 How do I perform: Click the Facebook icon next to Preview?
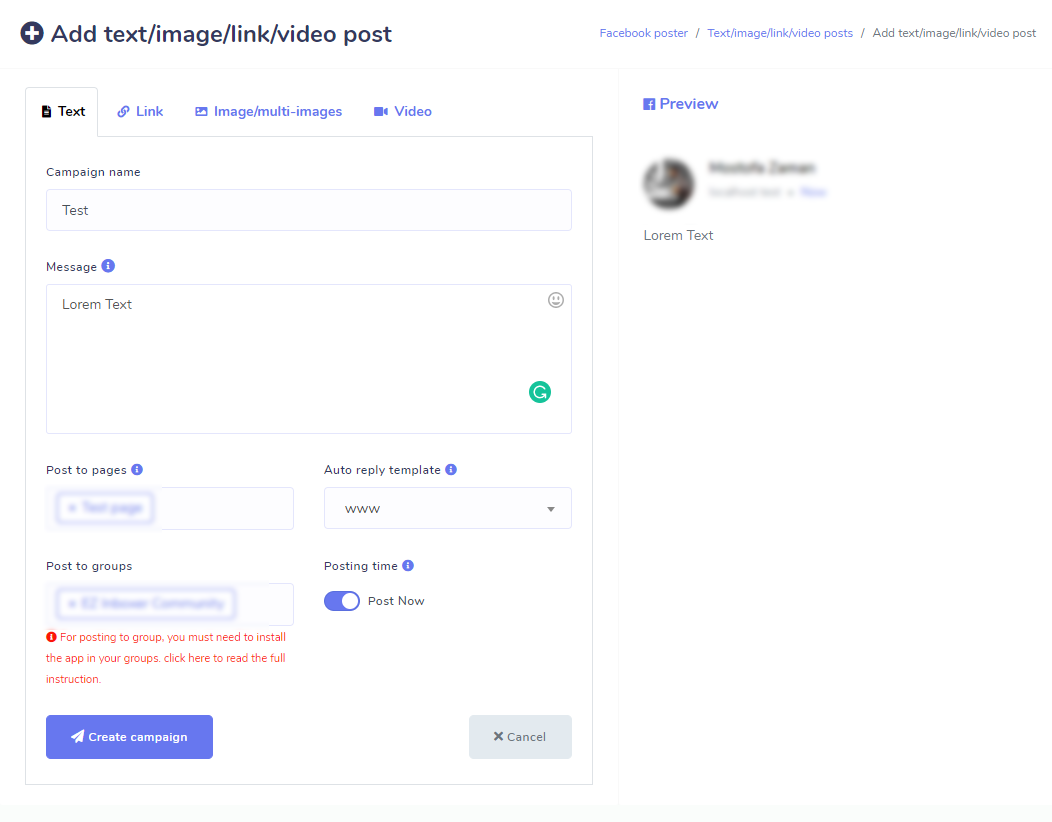(x=650, y=103)
